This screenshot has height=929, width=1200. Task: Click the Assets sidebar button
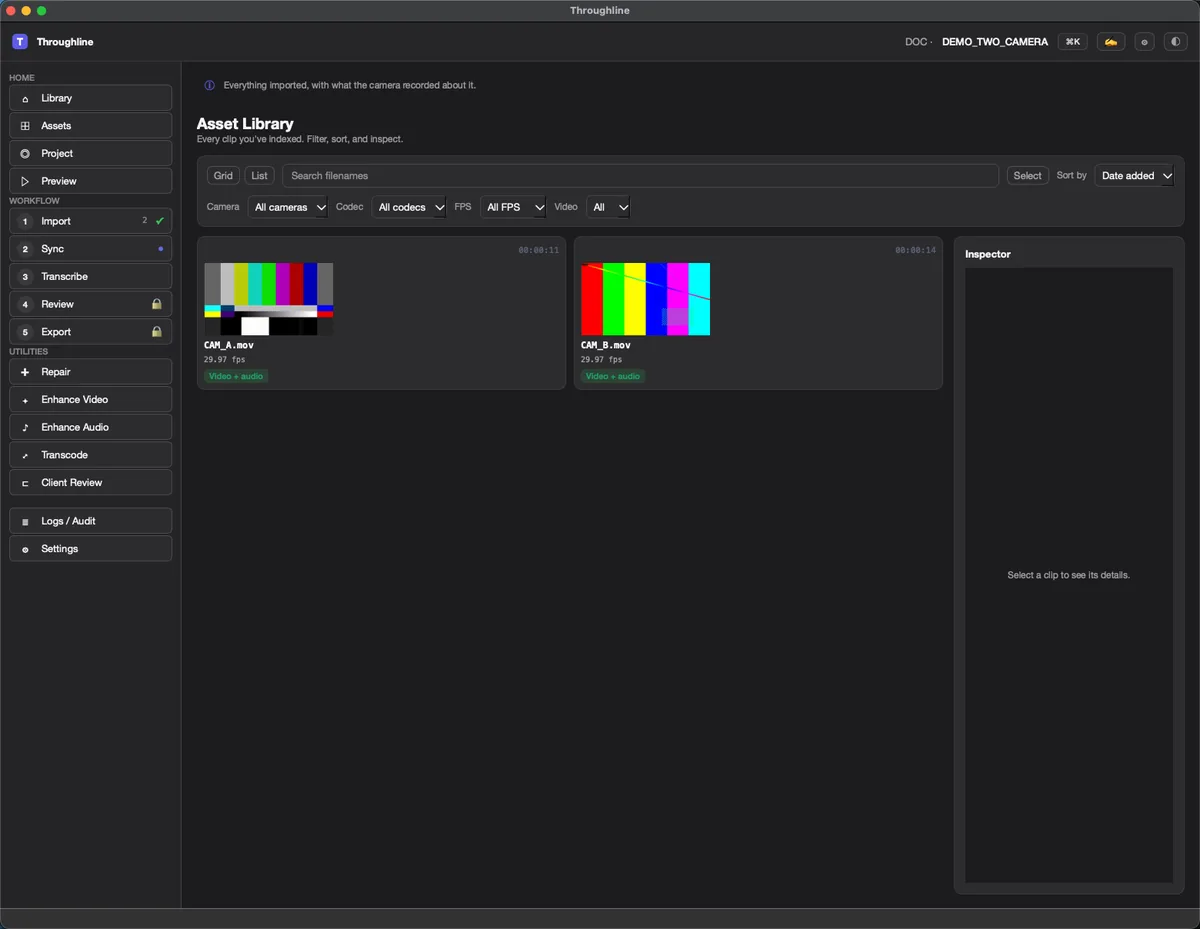pos(91,126)
